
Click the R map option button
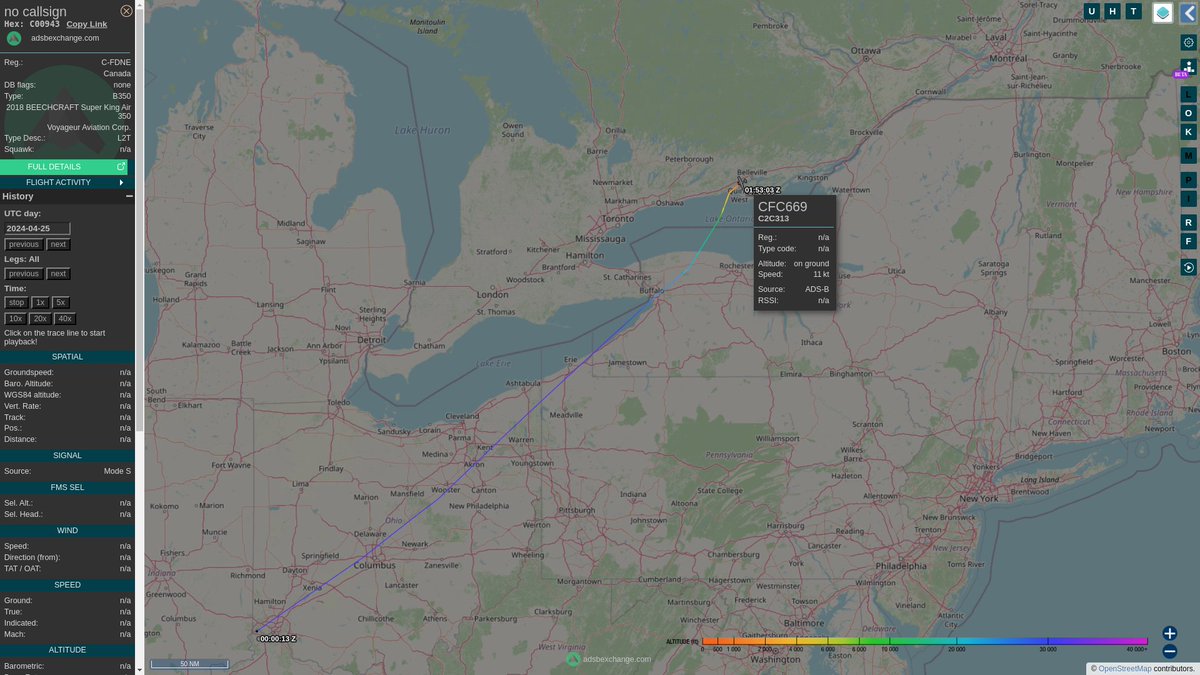point(1188,222)
